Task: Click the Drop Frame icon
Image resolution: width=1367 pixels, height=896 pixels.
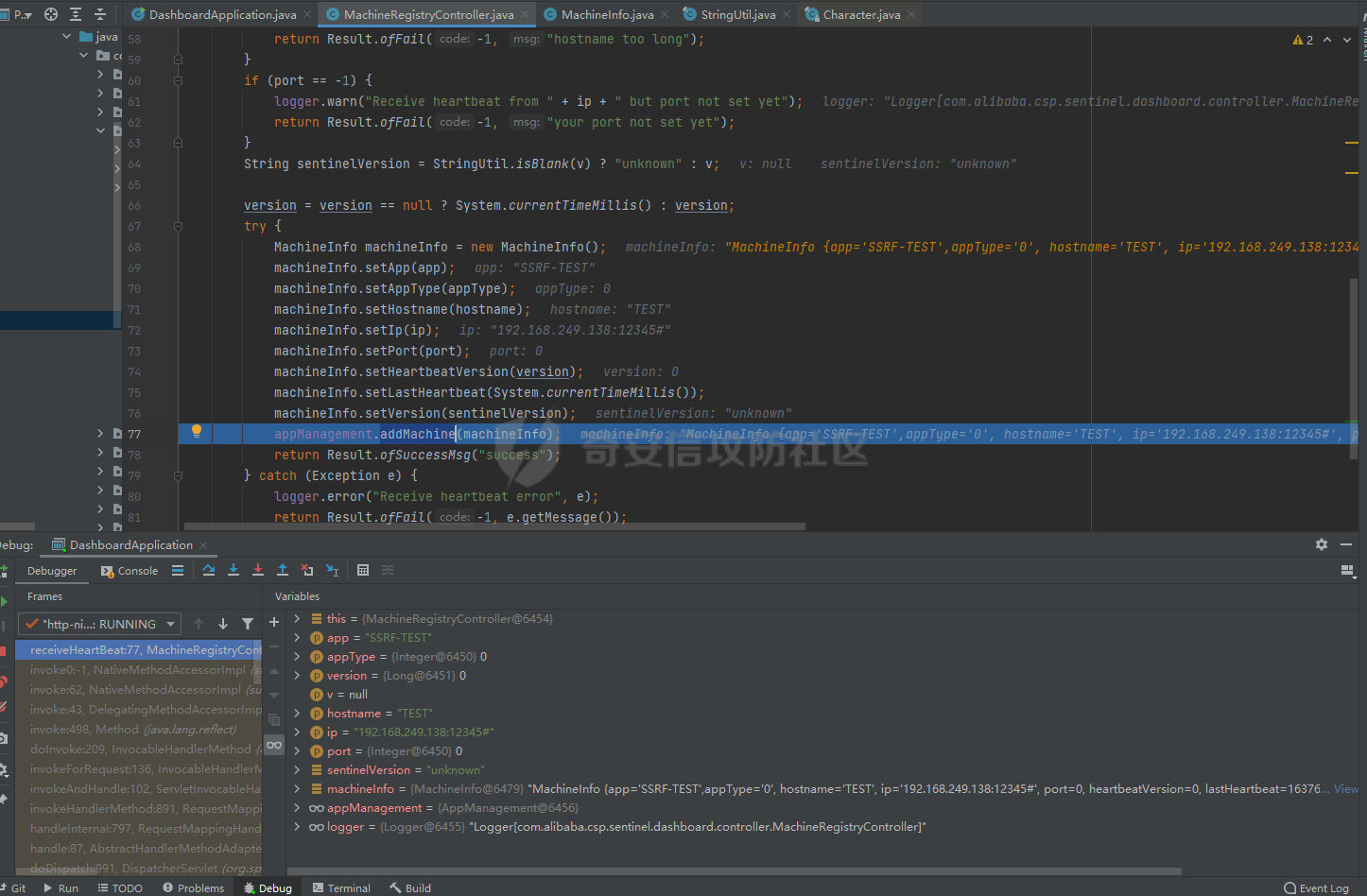Action: [x=307, y=570]
